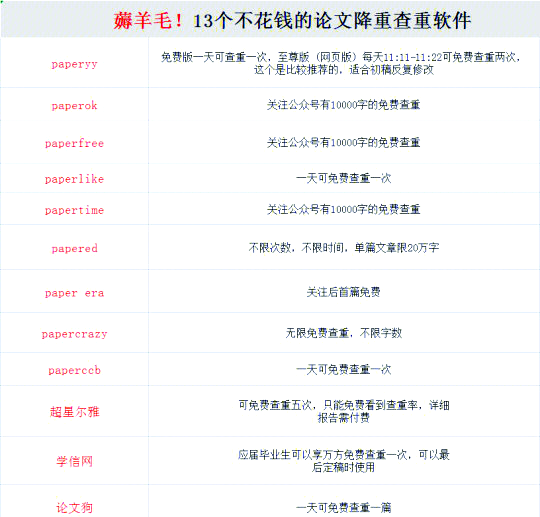Click the paperyy description starting '免费版一天可查重一次'

(x=341, y=63)
